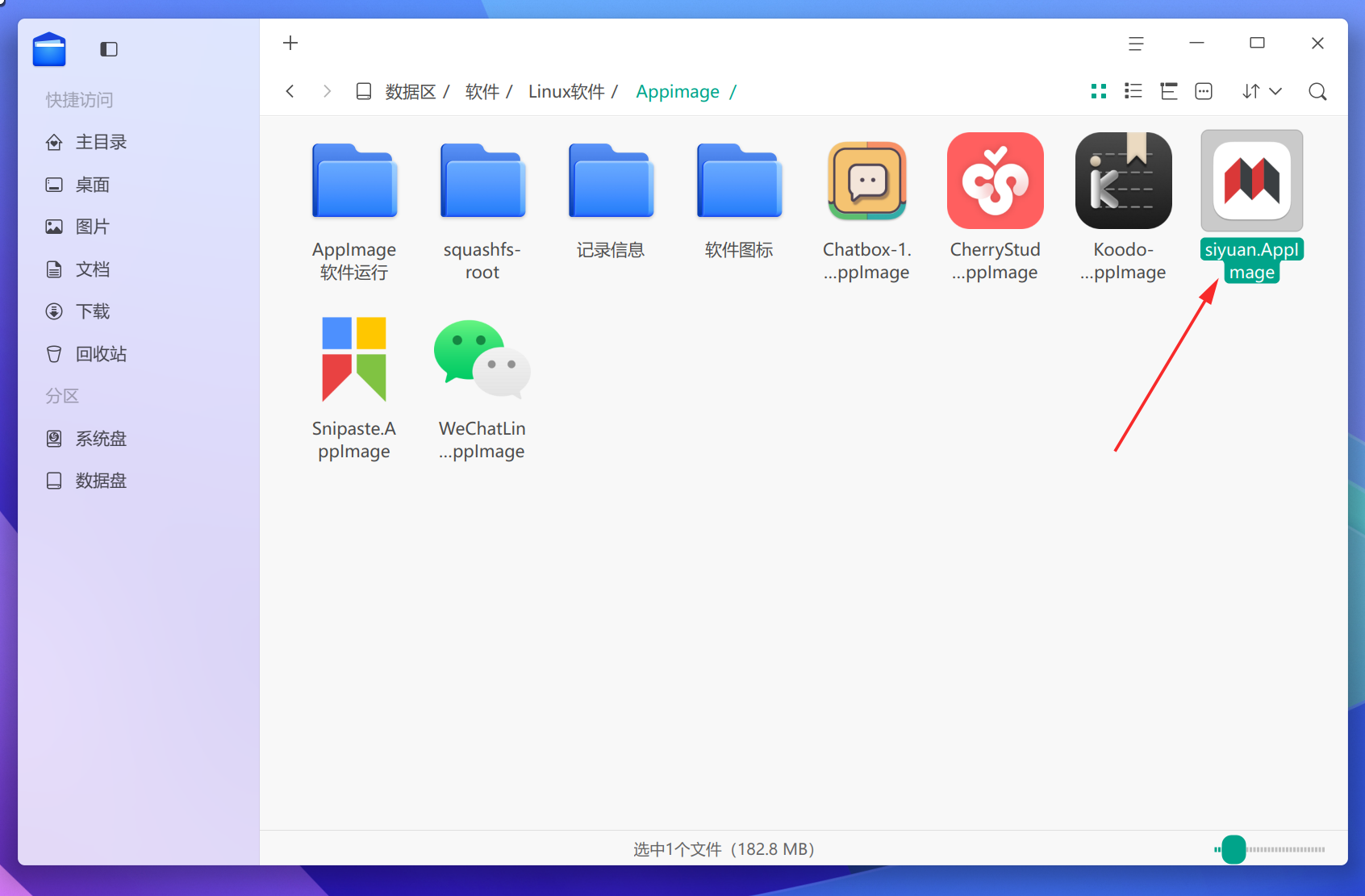Viewport: 1365px width, 896px height.
Task: Open 回收站 in sidebar
Action: tap(139, 354)
